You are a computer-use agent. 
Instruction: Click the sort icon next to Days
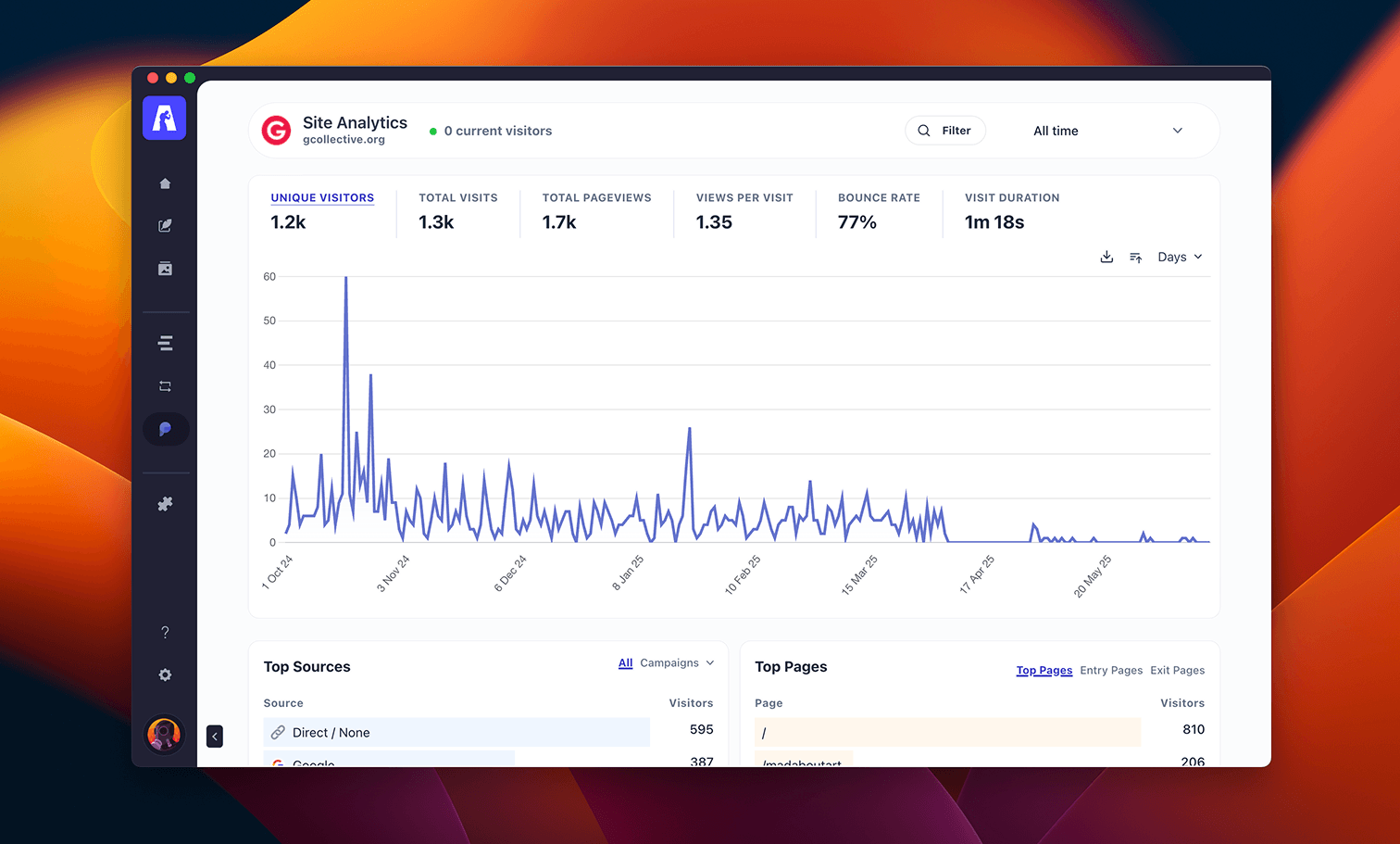(x=1135, y=257)
